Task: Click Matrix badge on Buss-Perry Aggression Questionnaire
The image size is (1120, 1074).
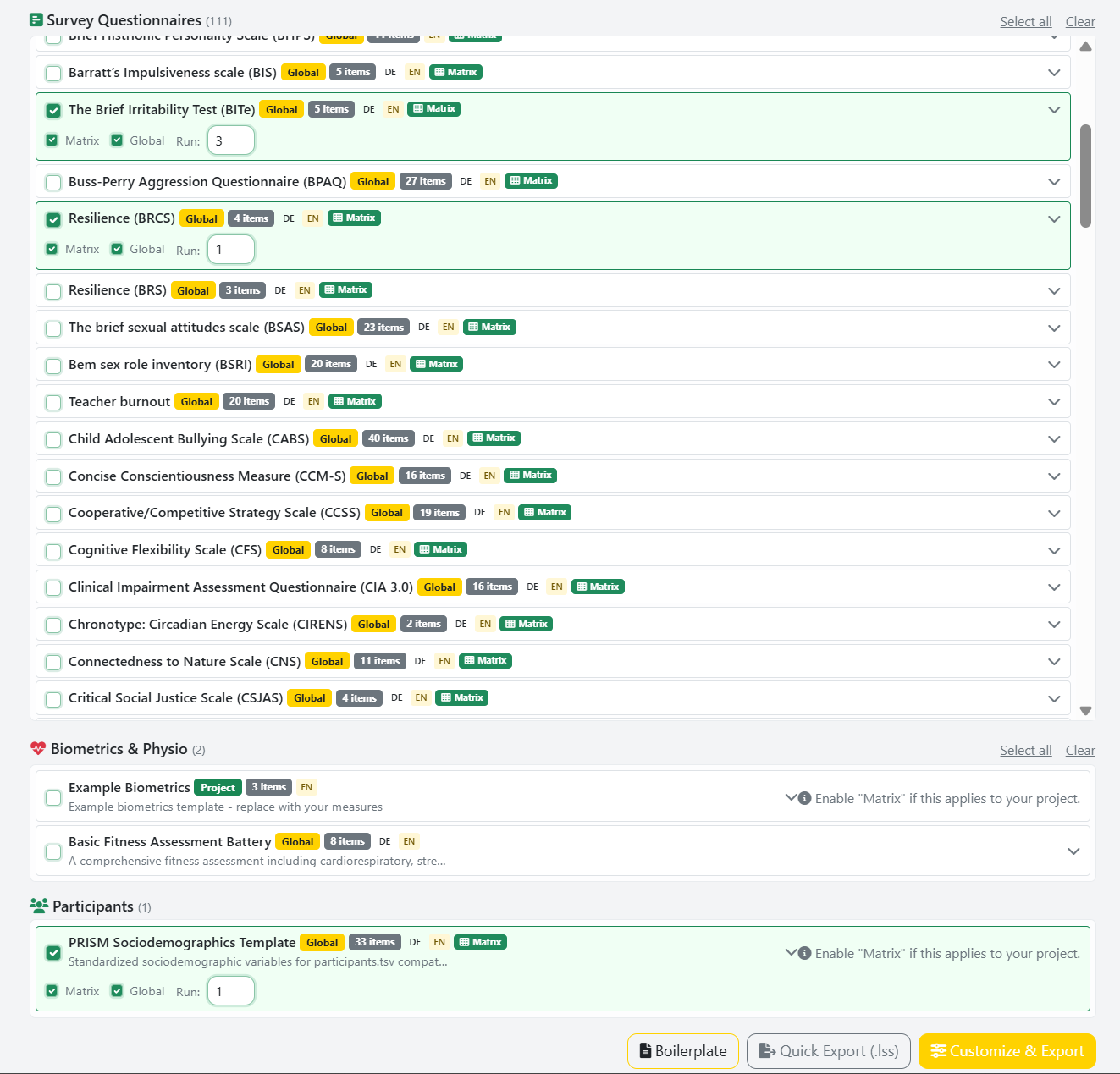Action: click(531, 181)
